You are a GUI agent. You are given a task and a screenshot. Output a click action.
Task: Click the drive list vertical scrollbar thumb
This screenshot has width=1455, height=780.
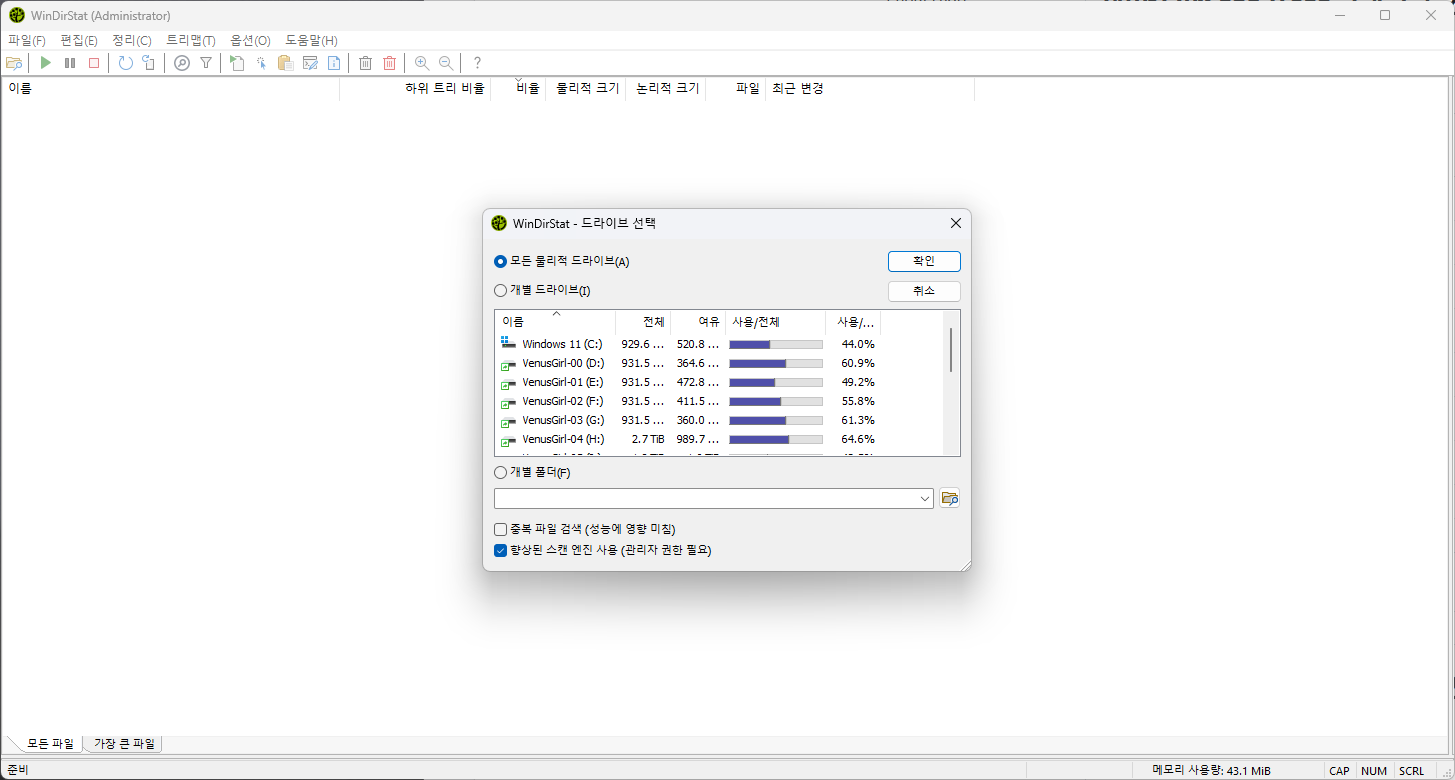(x=950, y=350)
